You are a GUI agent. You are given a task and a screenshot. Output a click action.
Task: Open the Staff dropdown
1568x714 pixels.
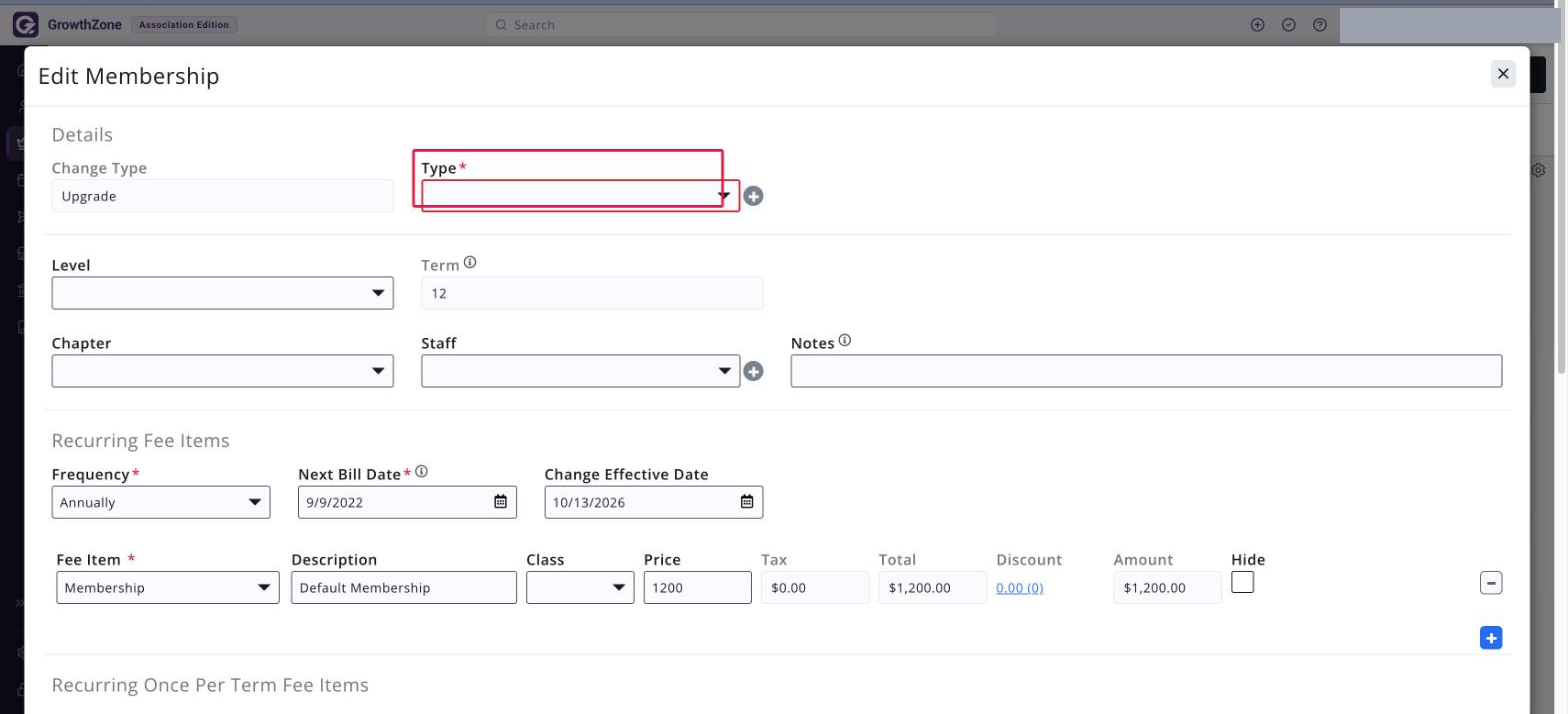[580, 371]
